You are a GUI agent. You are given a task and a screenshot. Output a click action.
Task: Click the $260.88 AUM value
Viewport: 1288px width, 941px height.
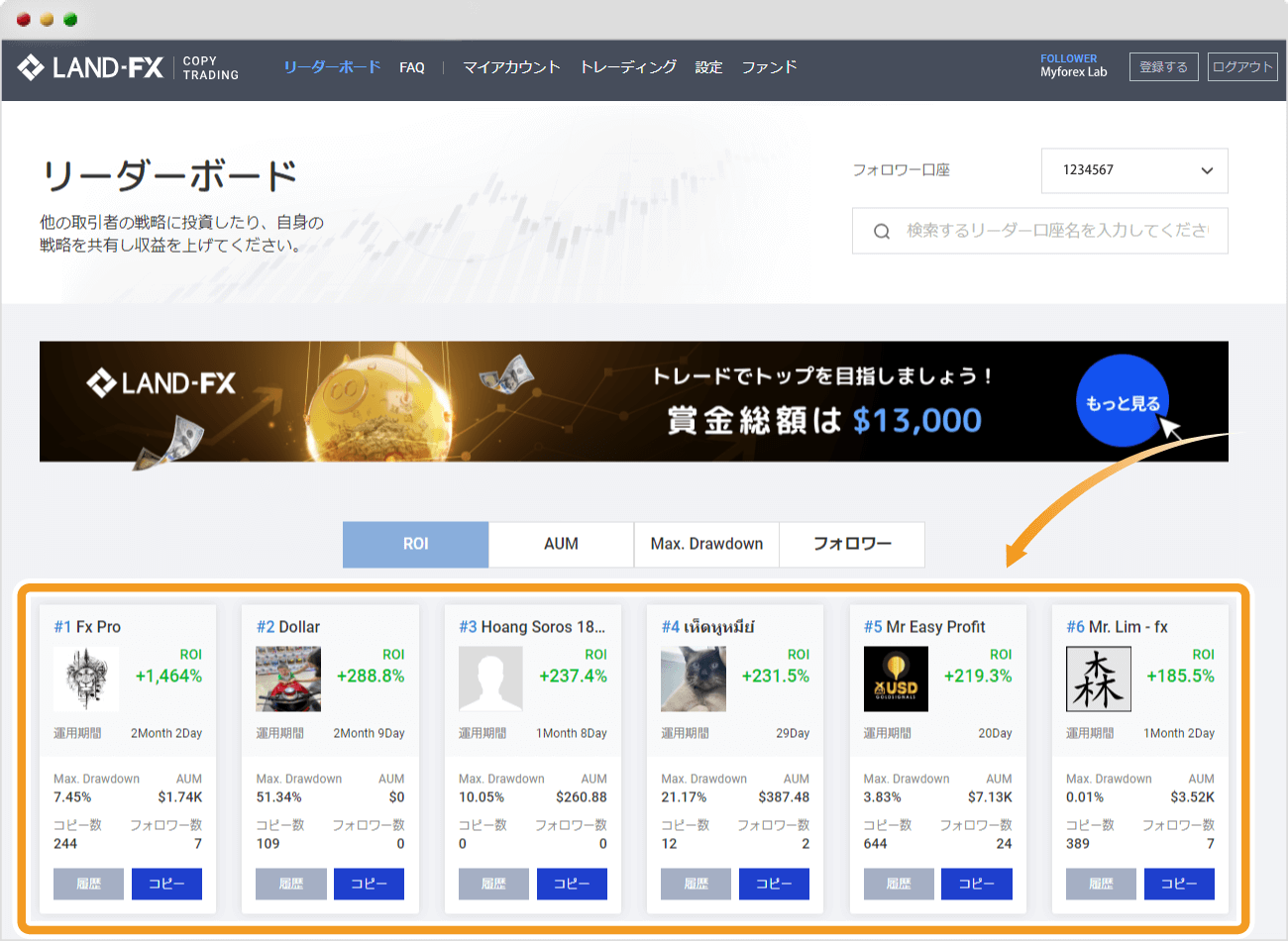tap(582, 797)
